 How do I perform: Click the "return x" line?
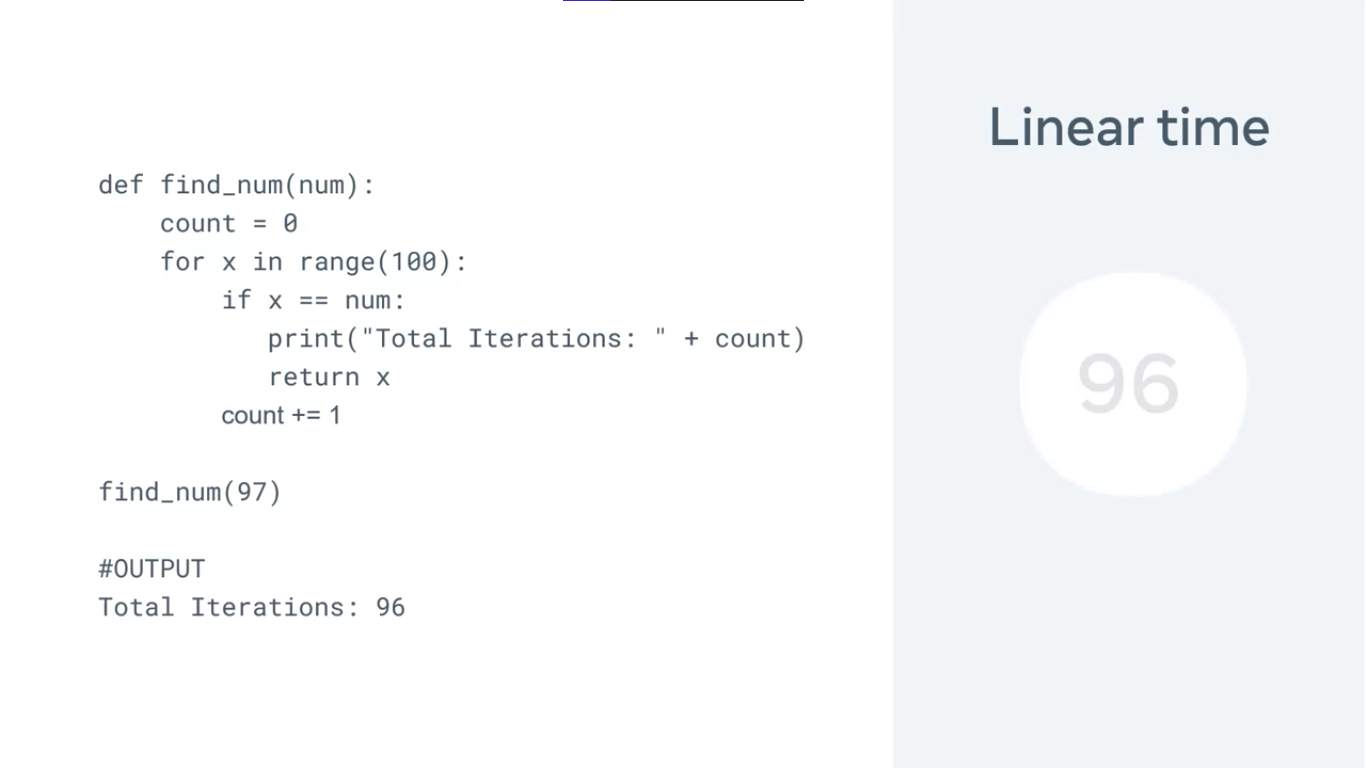[x=329, y=377]
